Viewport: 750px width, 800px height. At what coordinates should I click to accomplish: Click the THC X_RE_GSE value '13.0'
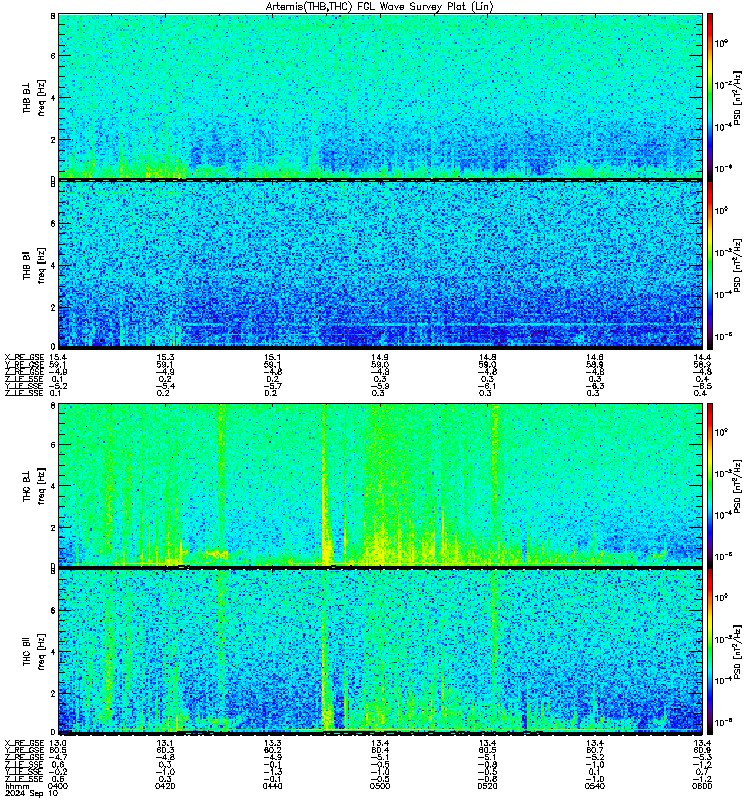tap(58, 743)
